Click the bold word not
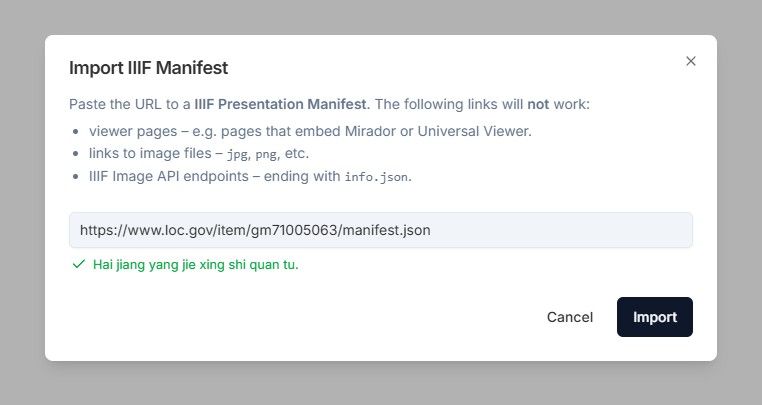Screen dimensions: 762x405 538,104
